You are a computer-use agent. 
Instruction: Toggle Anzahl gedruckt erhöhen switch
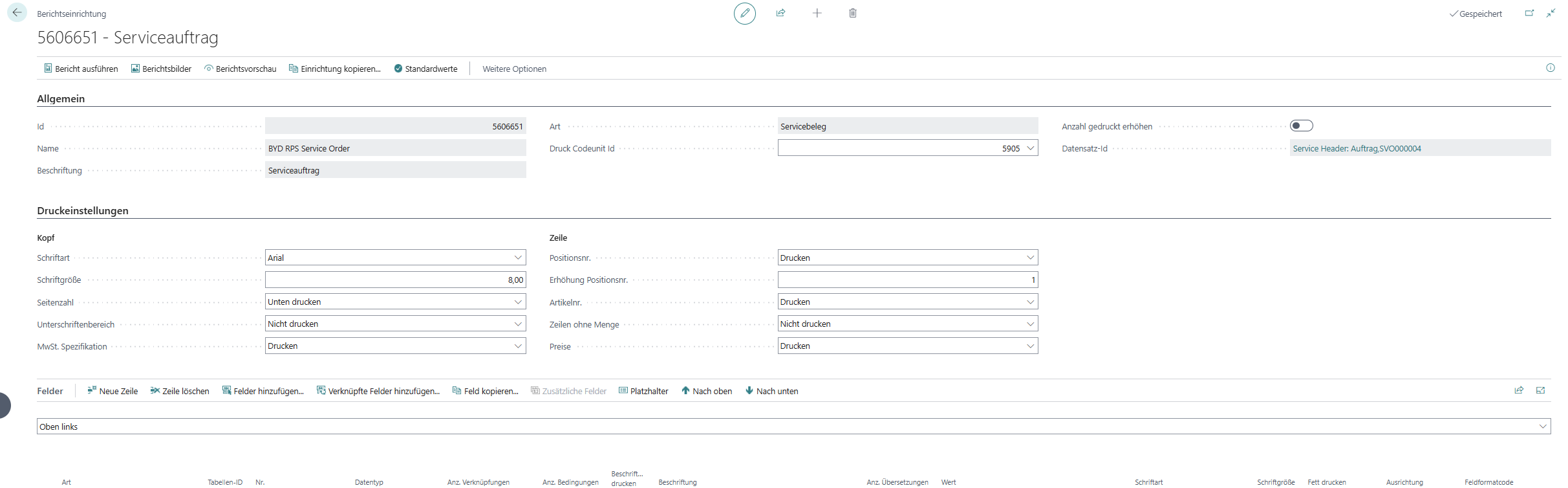coord(1301,126)
